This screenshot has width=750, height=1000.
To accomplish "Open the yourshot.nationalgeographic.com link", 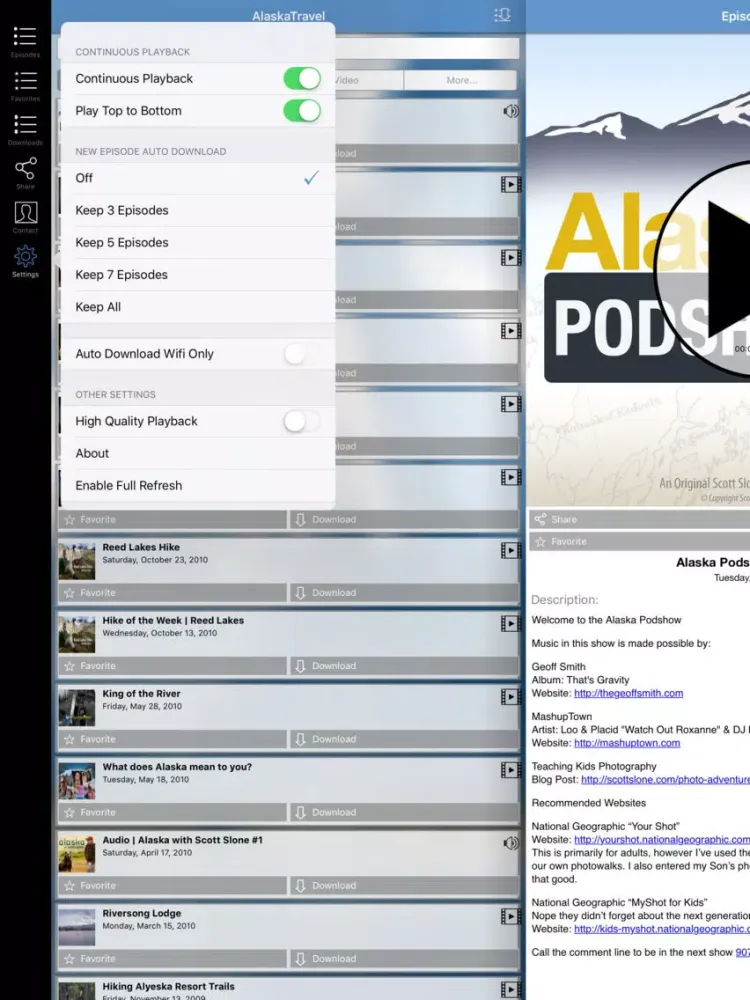I will tap(662, 840).
